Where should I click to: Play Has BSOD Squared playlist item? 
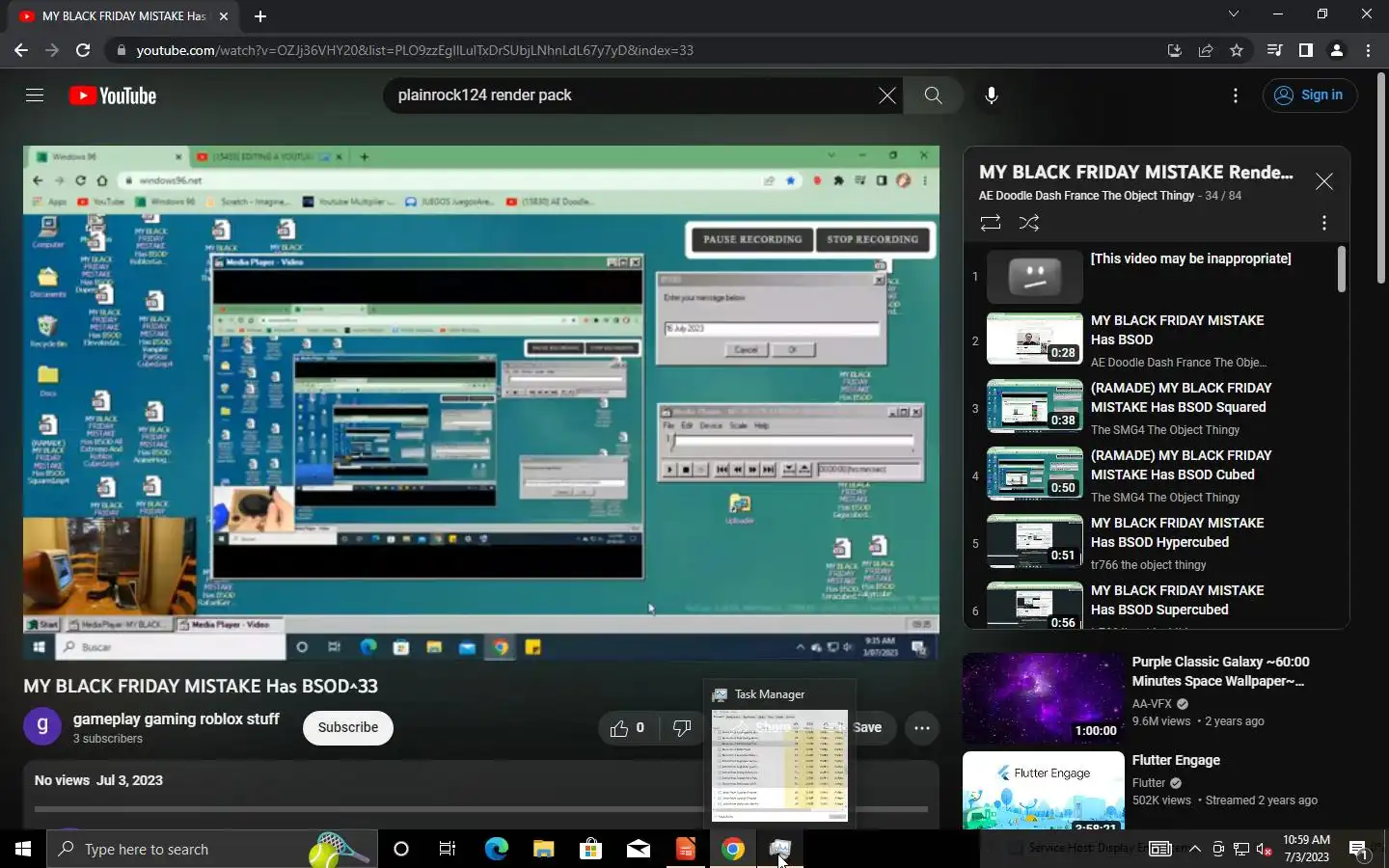[x=1154, y=406]
